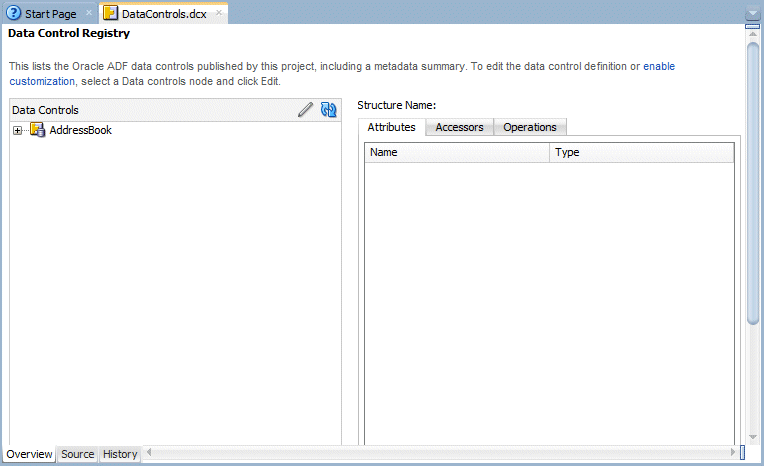Click the Data Controls panel title
Viewport: 764px width, 466px height.
(x=45, y=110)
